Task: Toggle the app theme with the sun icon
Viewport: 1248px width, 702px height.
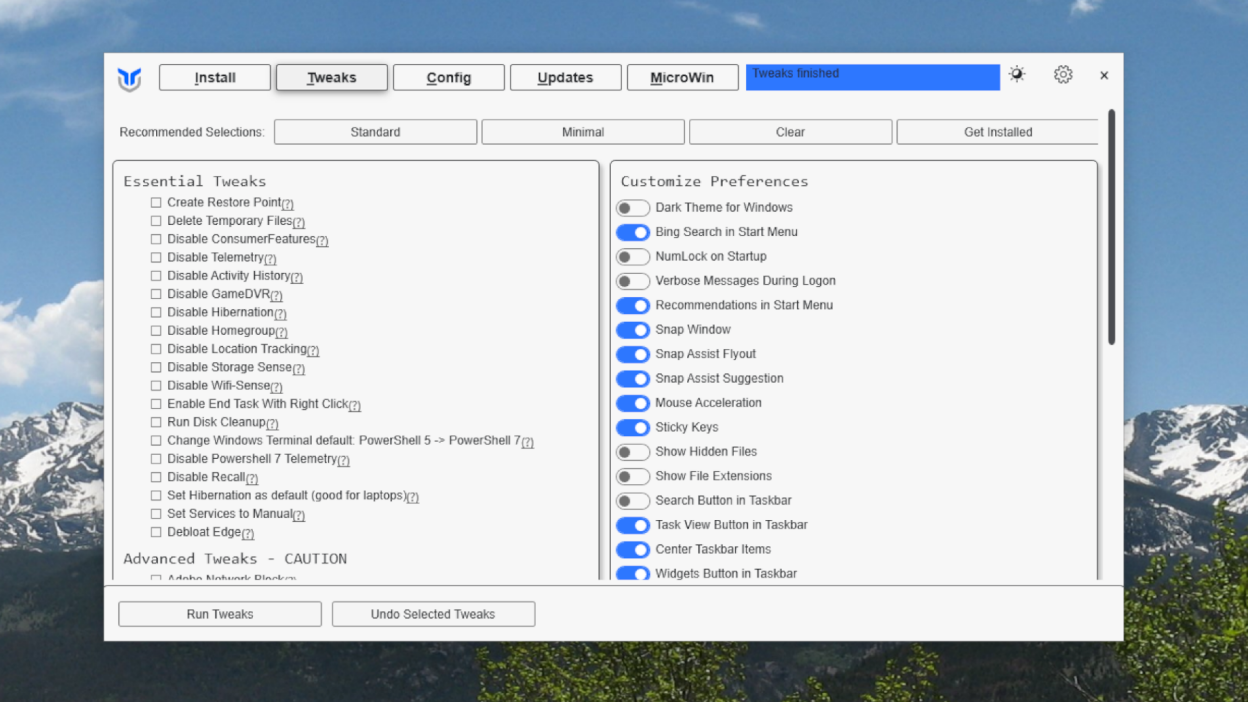Action: pyautogui.click(x=1017, y=74)
